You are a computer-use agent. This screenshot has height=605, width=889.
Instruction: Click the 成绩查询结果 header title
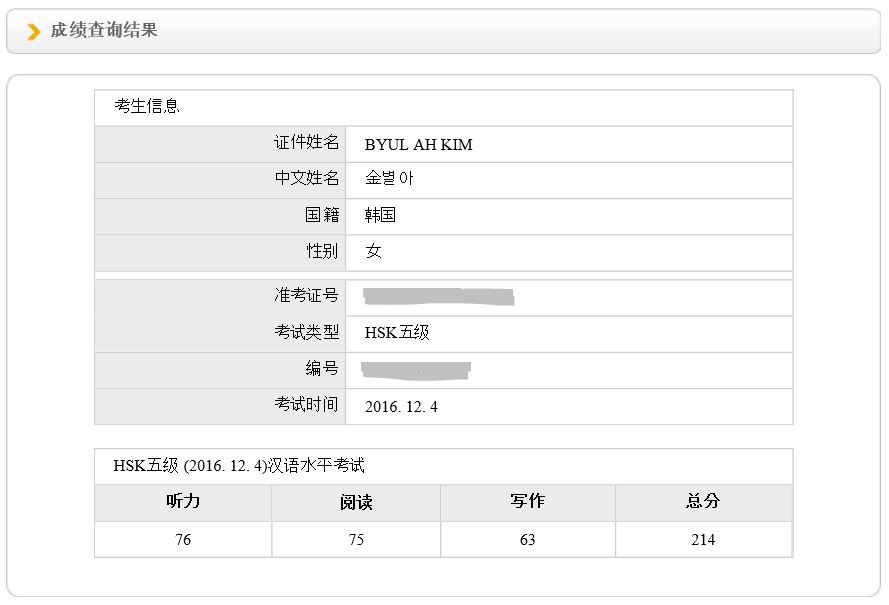click(104, 31)
